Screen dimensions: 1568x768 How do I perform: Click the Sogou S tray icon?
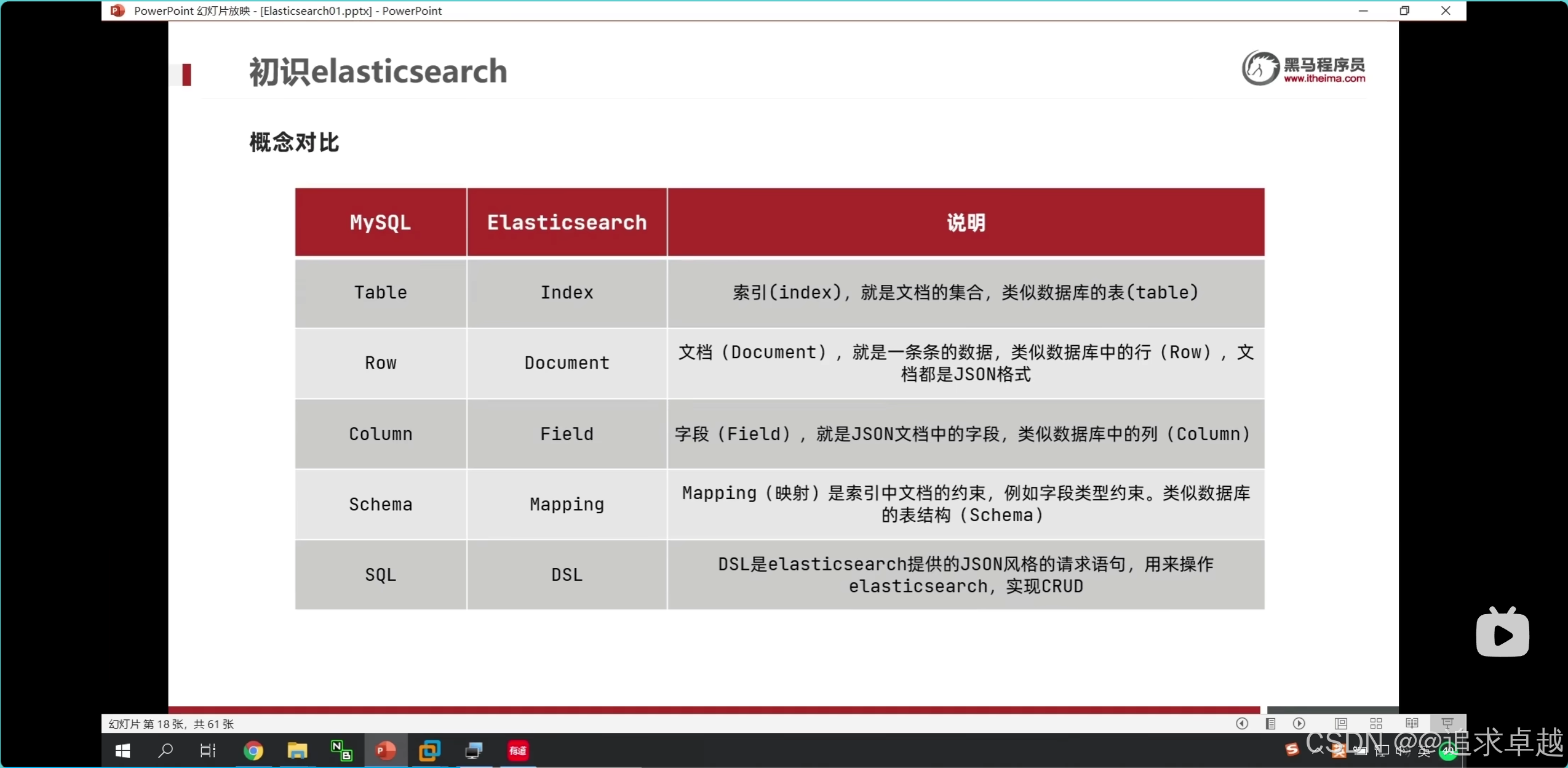tap(1292, 750)
